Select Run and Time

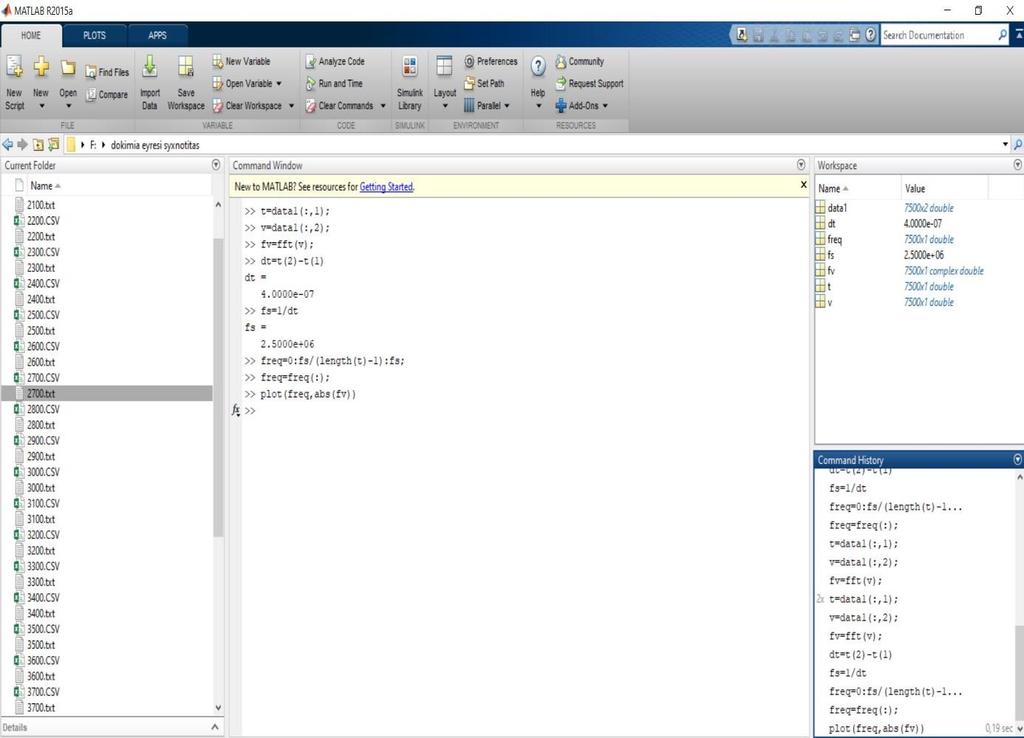334,84
